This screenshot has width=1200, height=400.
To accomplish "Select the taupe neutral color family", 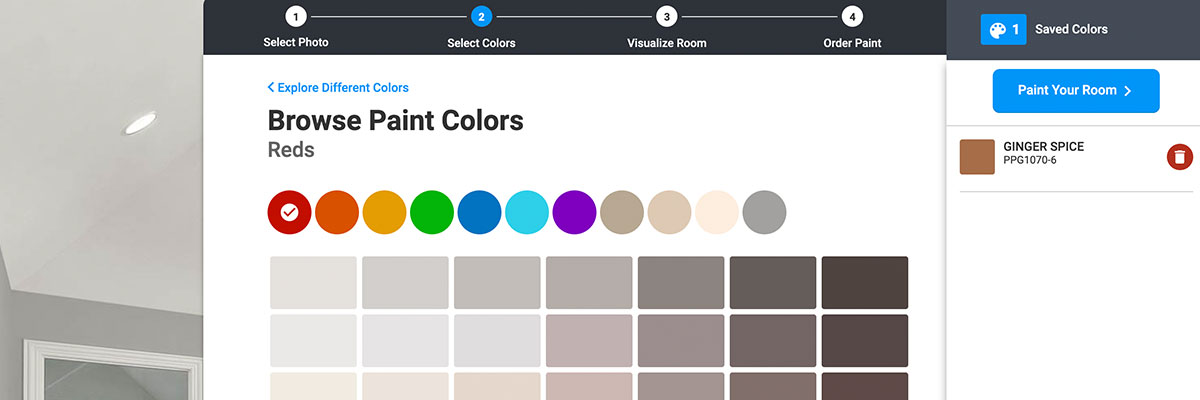I will click(622, 212).
